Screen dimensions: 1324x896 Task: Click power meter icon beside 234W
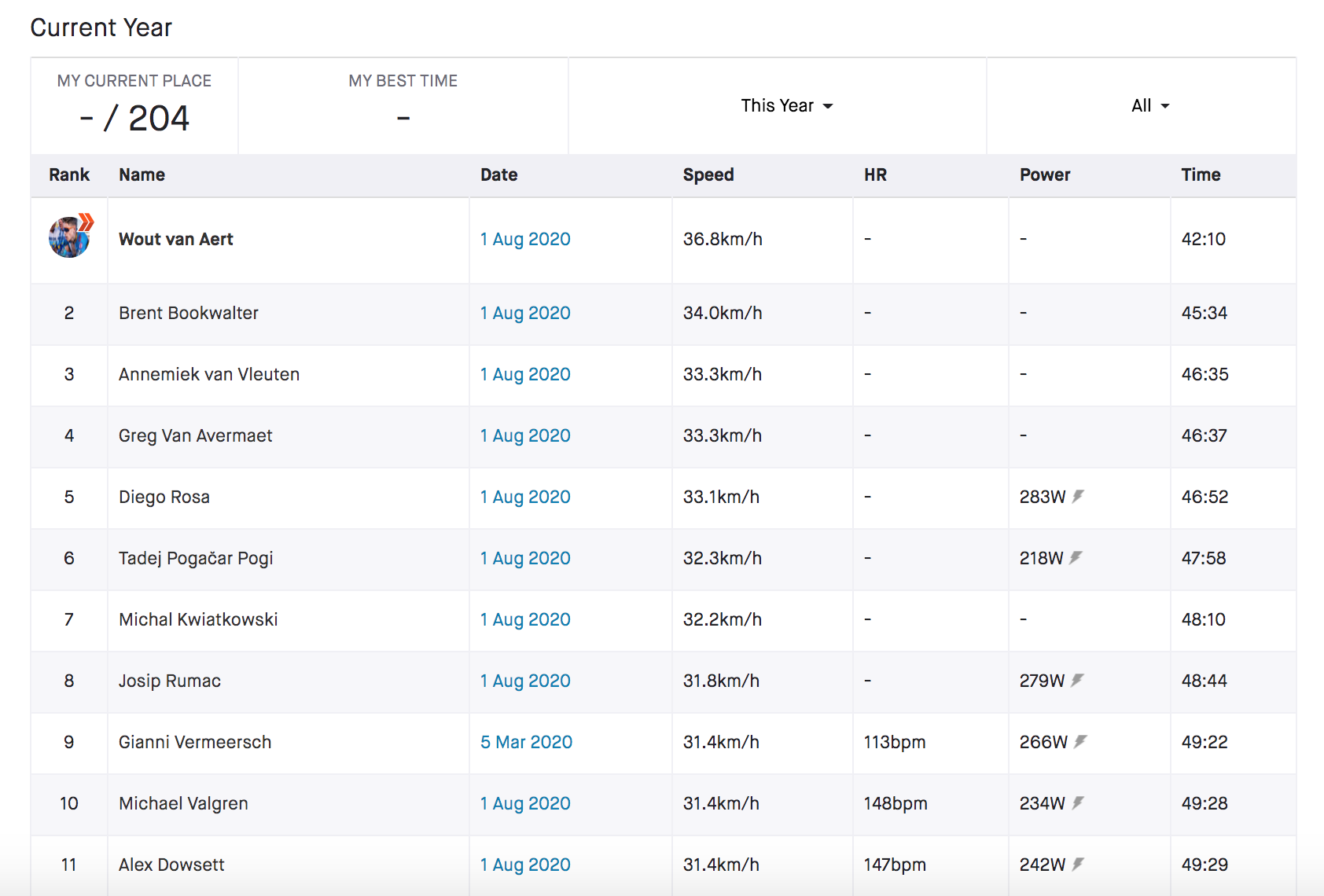pos(1078,802)
